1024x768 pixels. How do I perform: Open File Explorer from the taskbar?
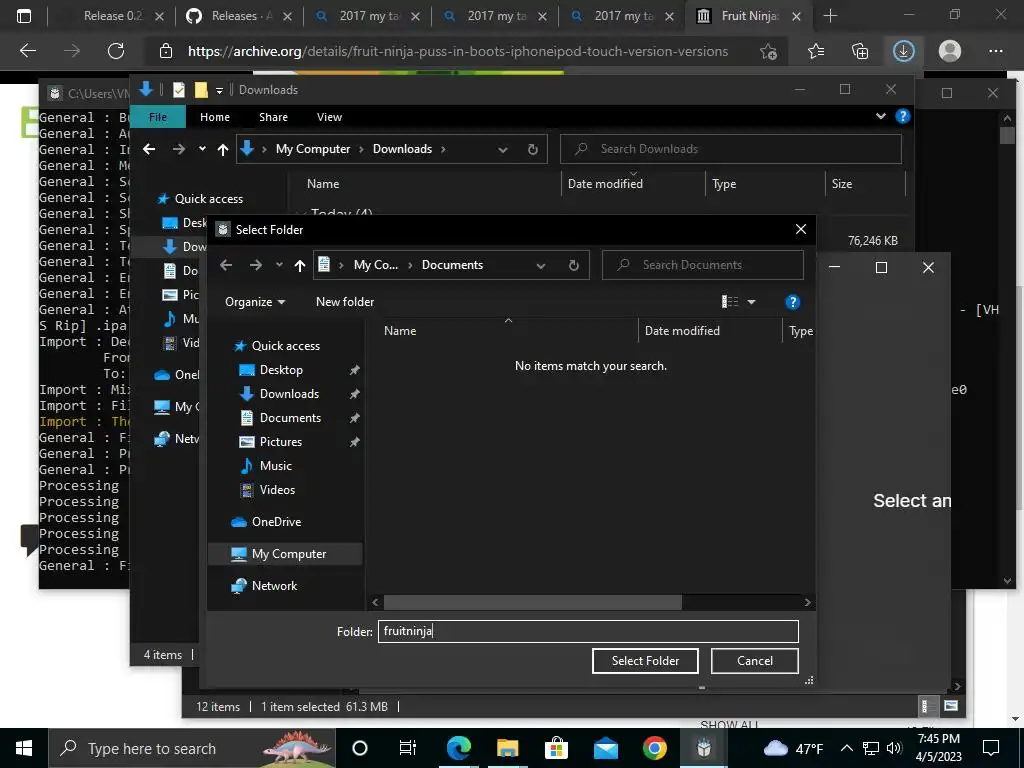tap(507, 748)
